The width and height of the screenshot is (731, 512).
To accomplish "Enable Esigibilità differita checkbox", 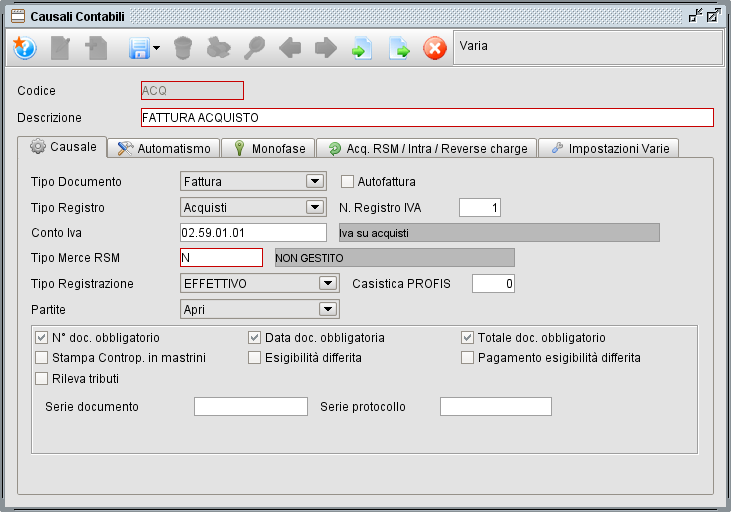I will [255, 357].
